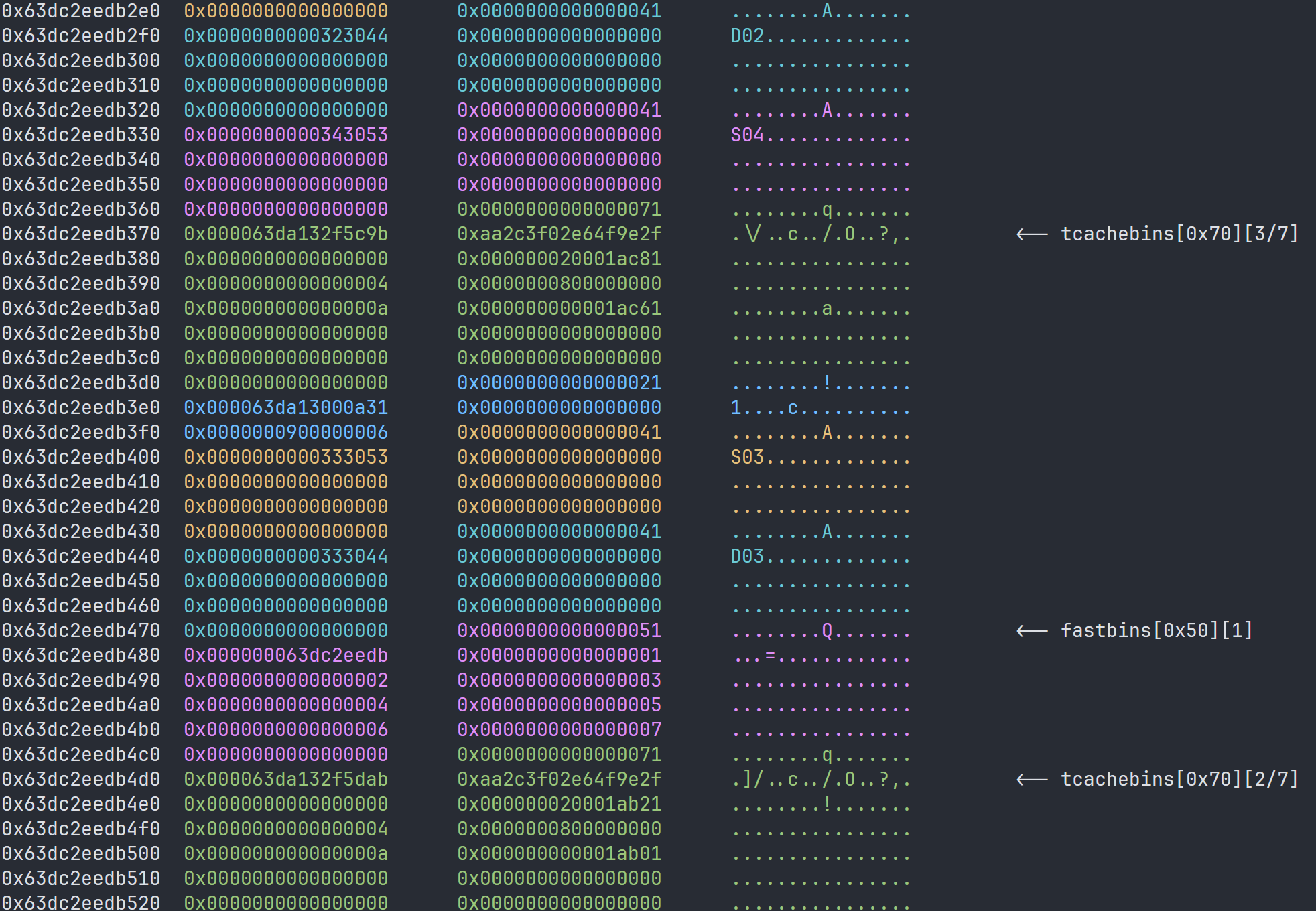1316x911 pixels.
Task: Click address 0x63dc2eedb370
Action: coord(81,234)
